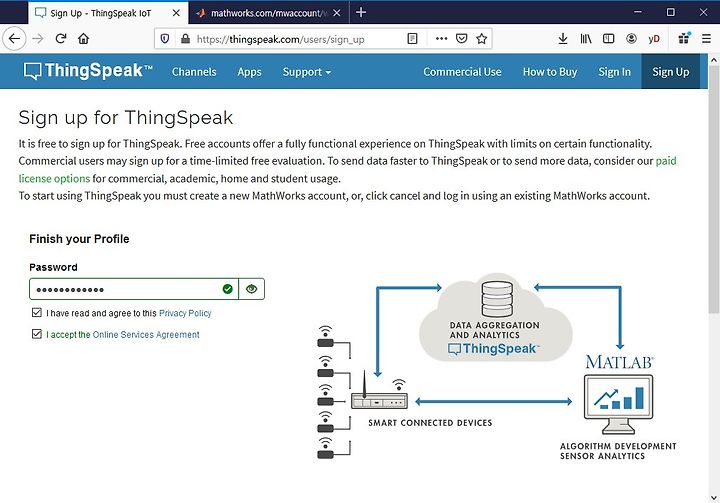720x503 pixels.
Task: Click inside the Password input field
Action: point(134,289)
